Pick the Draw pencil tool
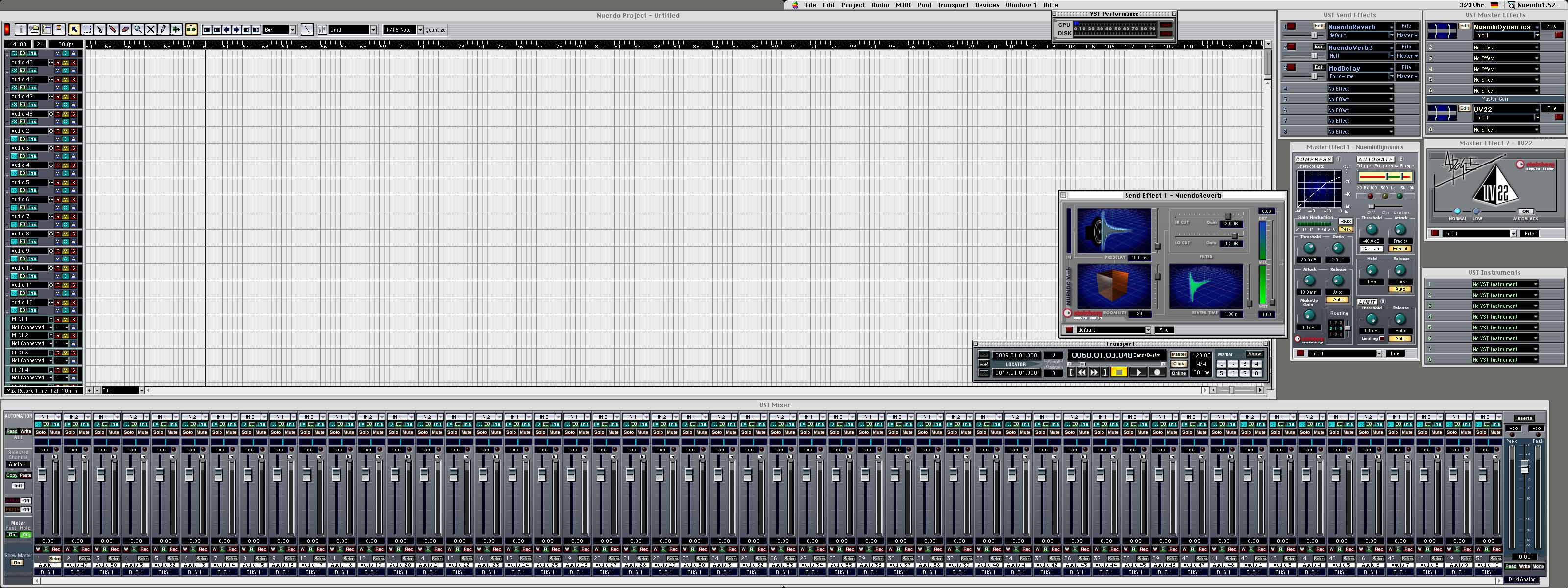The width and height of the screenshot is (1568, 588). 164,29
